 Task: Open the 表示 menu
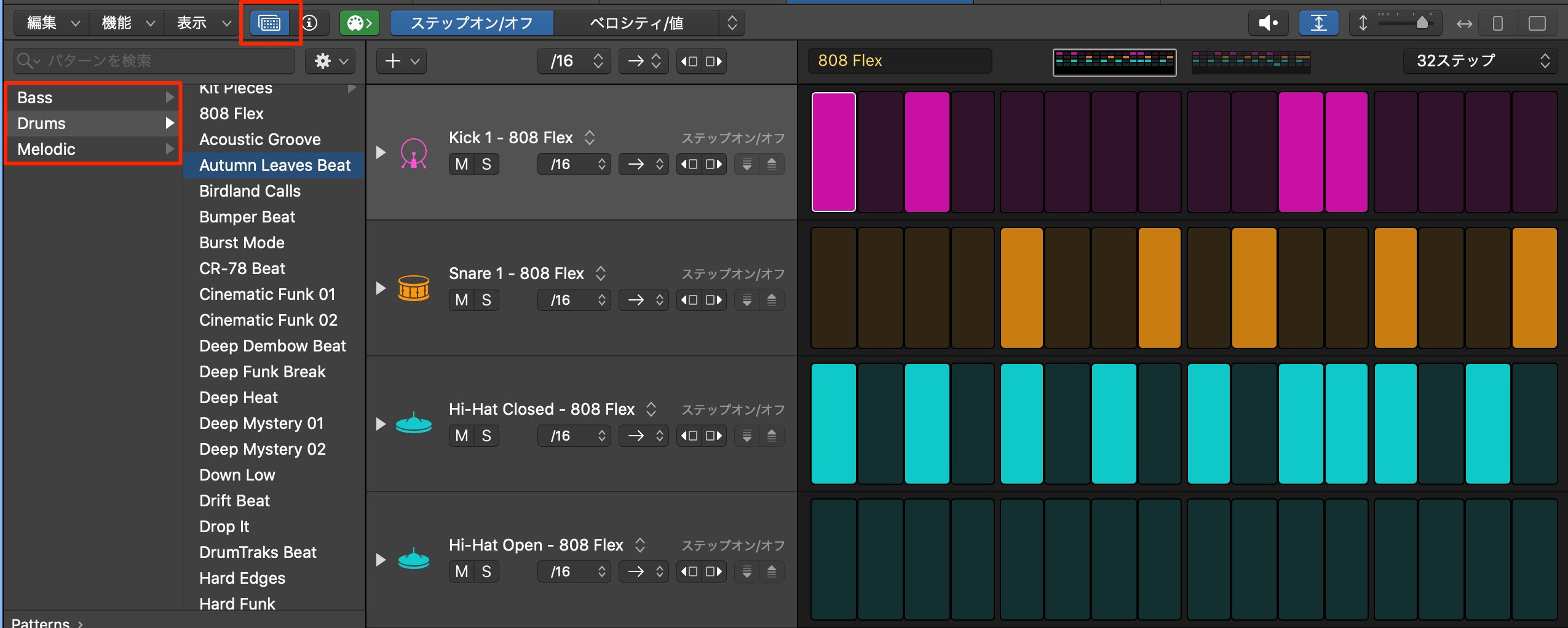(x=203, y=23)
